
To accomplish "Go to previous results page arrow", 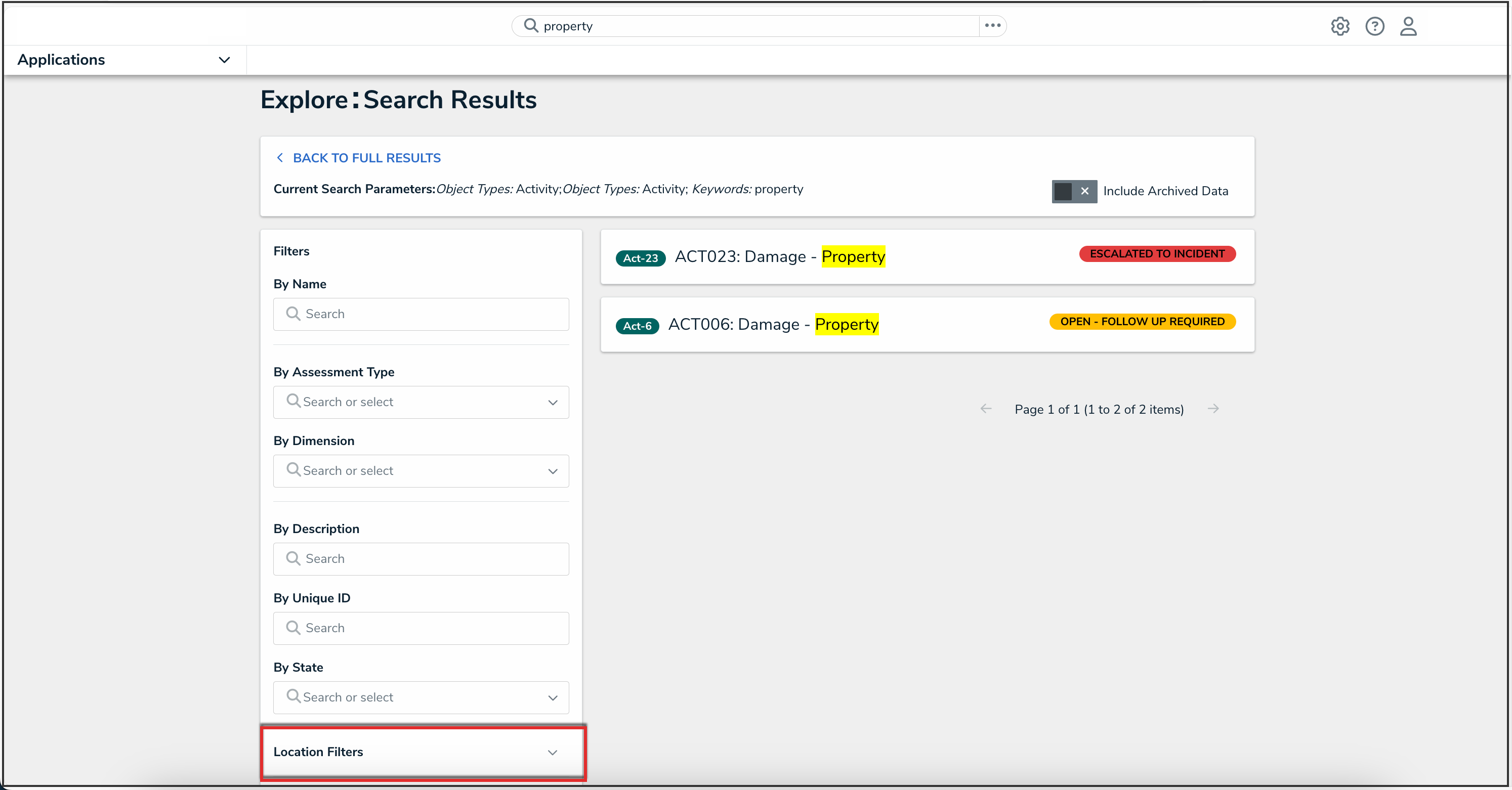I will tap(986, 409).
